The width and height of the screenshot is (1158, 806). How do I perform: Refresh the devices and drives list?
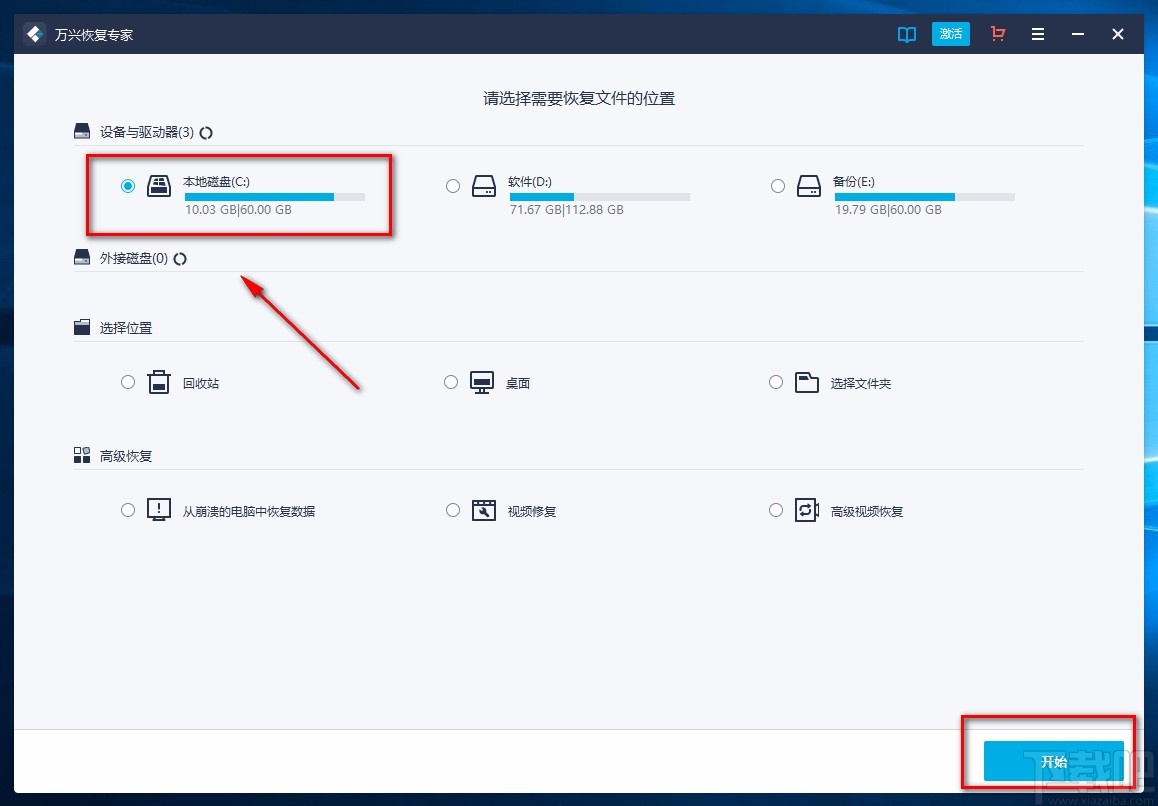click(x=206, y=131)
